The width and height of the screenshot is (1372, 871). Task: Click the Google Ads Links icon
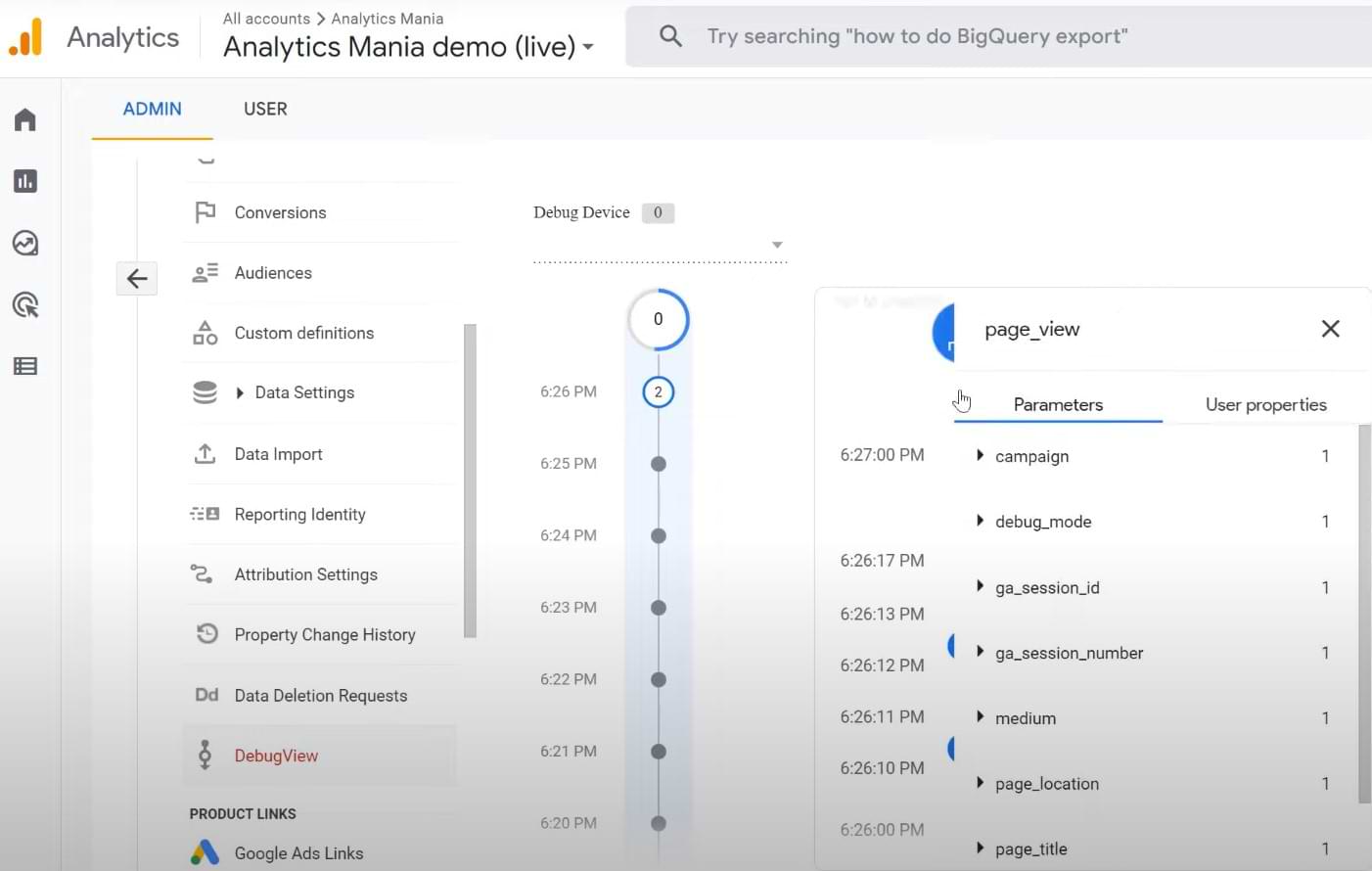pos(205,852)
